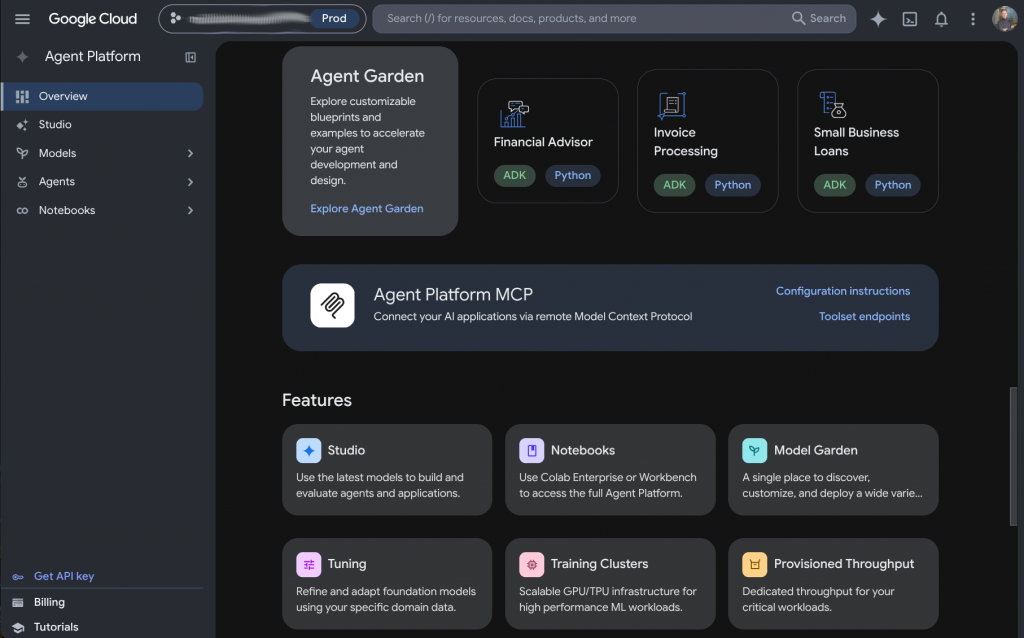Image resolution: width=1024 pixels, height=638 pixels.
Task: Open the project selector labeled Prod
Action: (x=263, y=18)
